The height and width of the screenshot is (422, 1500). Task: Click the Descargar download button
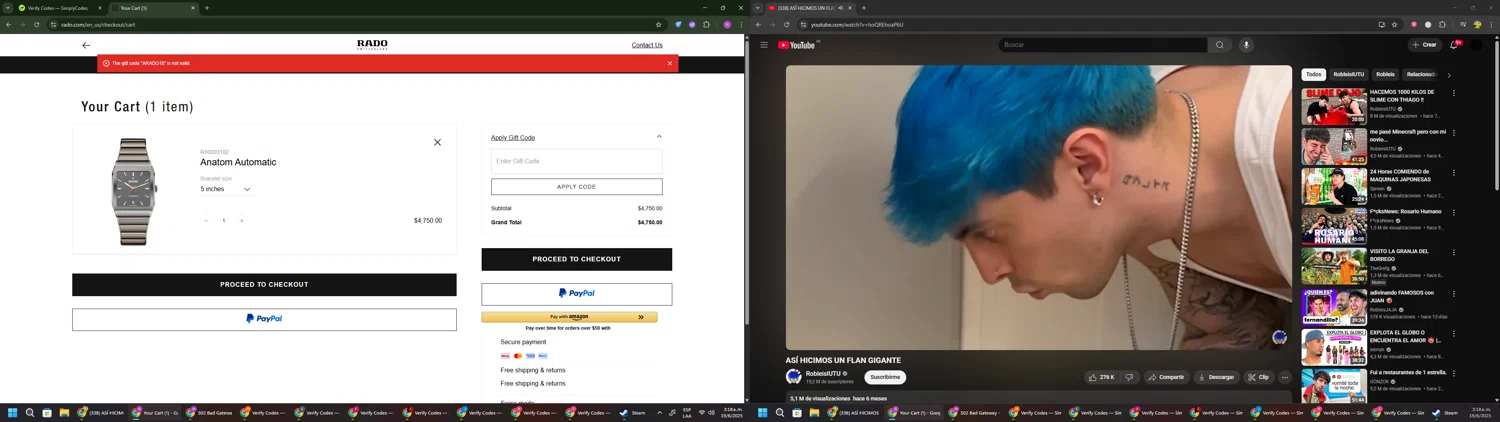tap(1215, 377)
